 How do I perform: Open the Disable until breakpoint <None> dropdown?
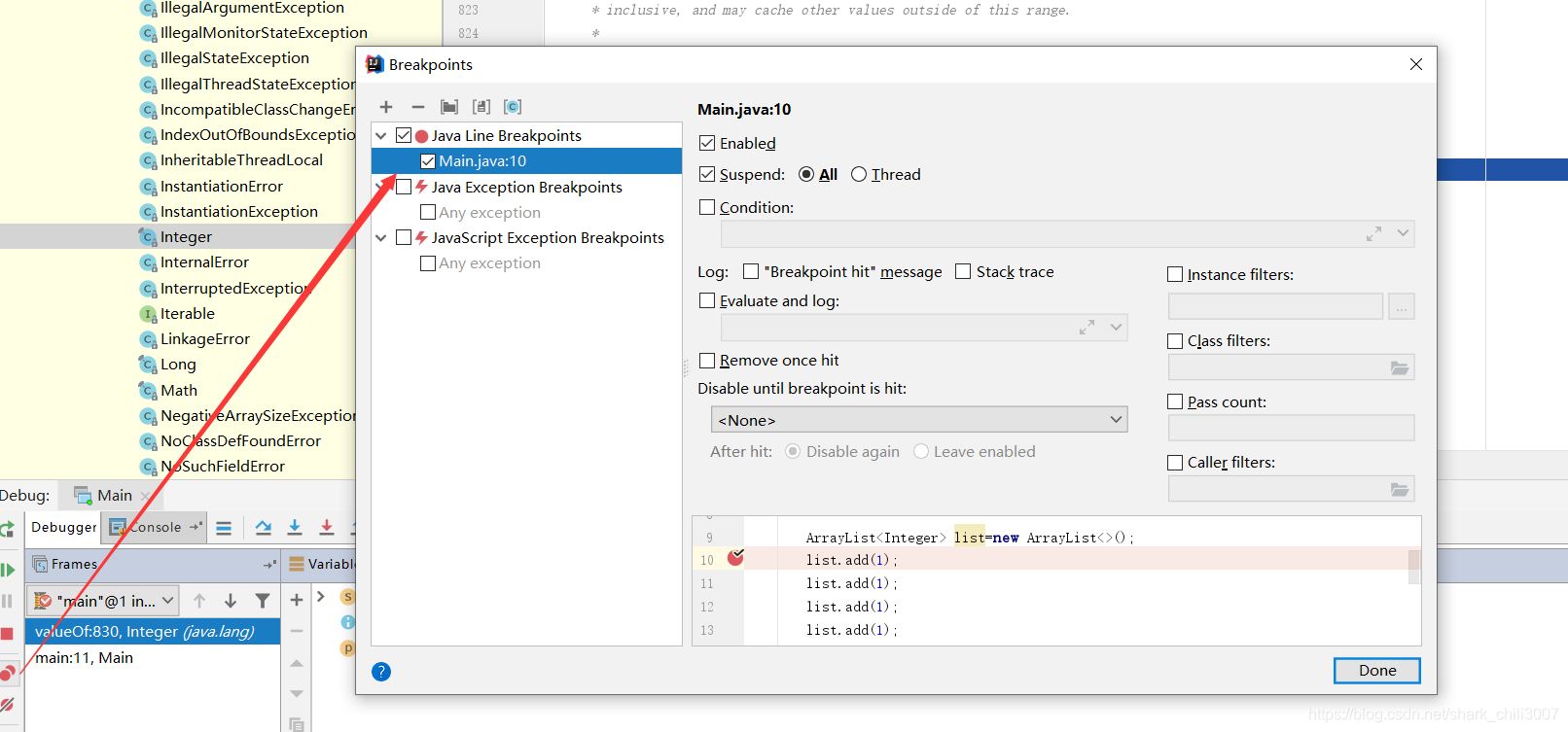click(x=918, y=420)
